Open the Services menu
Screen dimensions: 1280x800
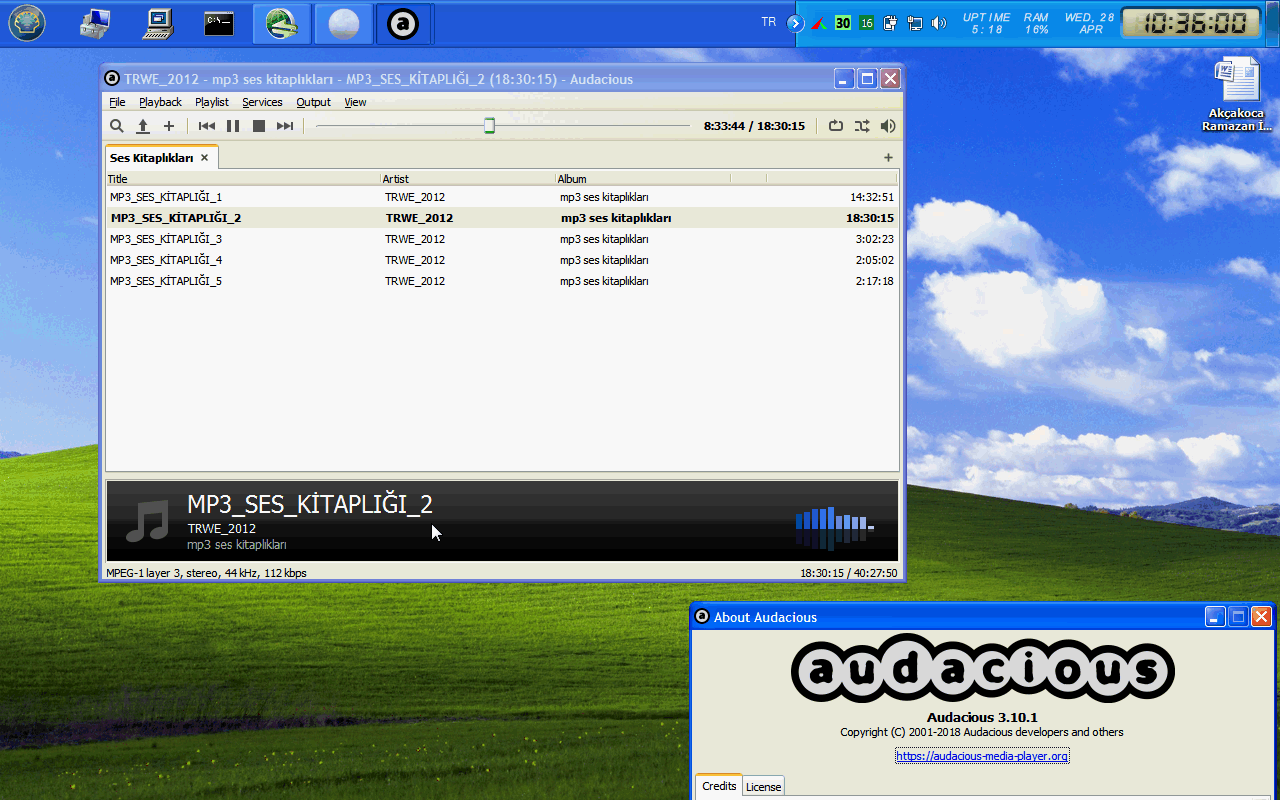coord(262,102)
